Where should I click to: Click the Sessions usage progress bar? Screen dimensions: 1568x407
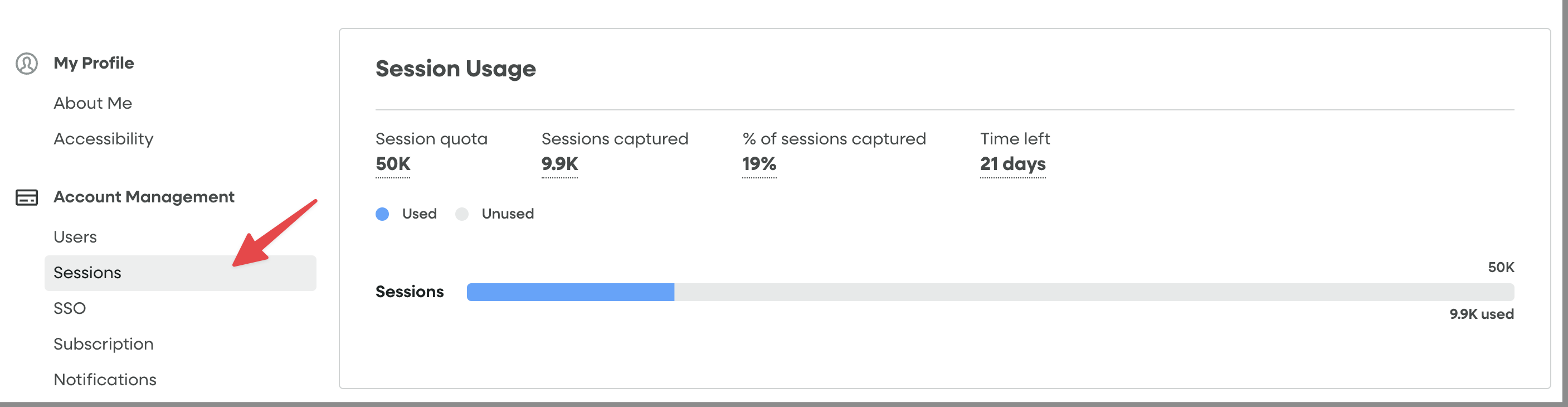(x=974, y=292)
